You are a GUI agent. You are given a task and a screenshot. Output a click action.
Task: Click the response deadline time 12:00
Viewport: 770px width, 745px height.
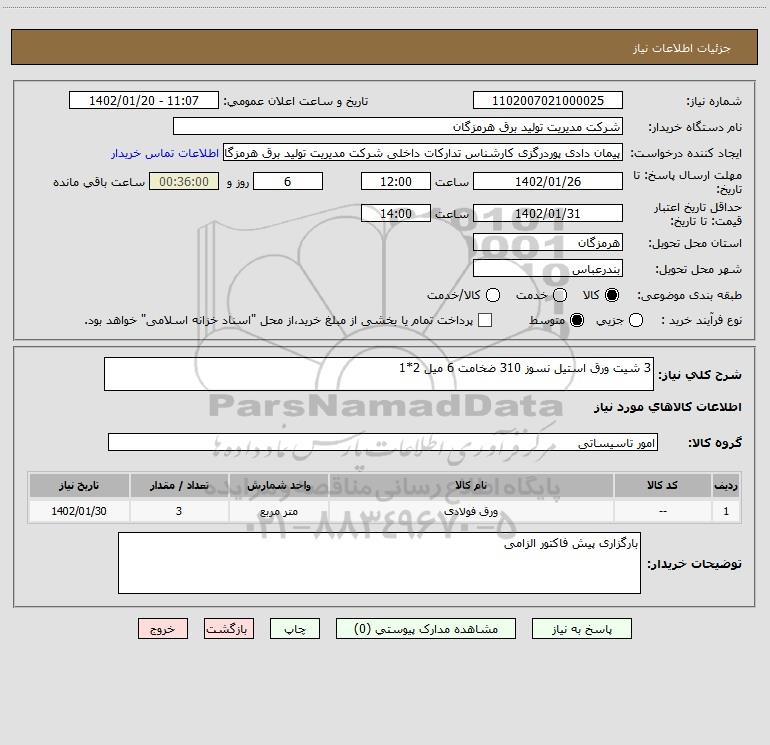[x=396, y=182]
